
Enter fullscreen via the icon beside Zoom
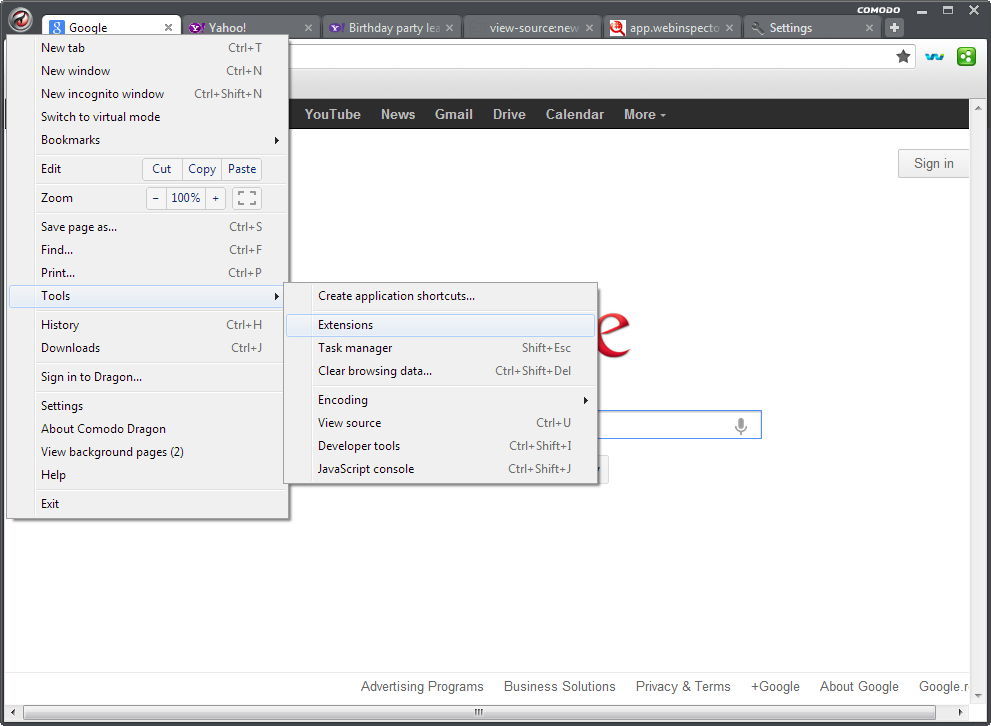coord(246,198)
